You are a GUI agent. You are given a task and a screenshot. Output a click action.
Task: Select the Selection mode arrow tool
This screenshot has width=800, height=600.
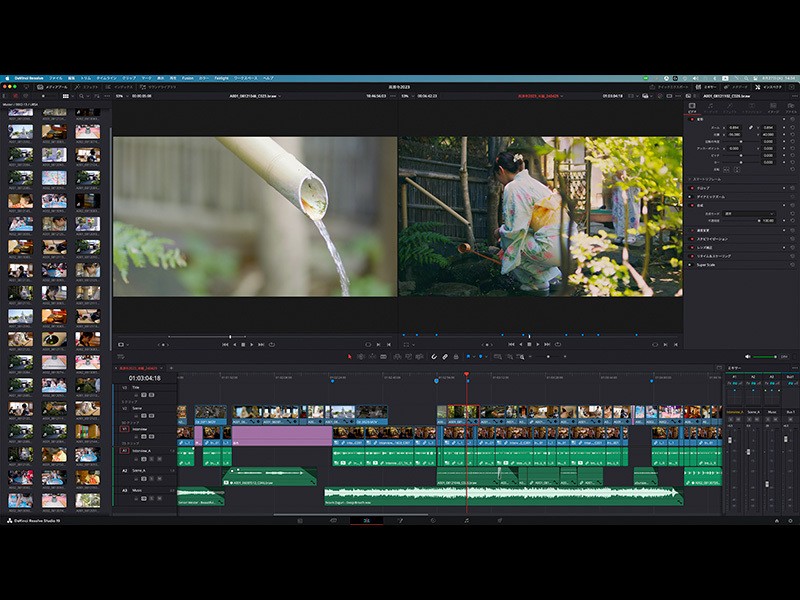coord(349,356)
